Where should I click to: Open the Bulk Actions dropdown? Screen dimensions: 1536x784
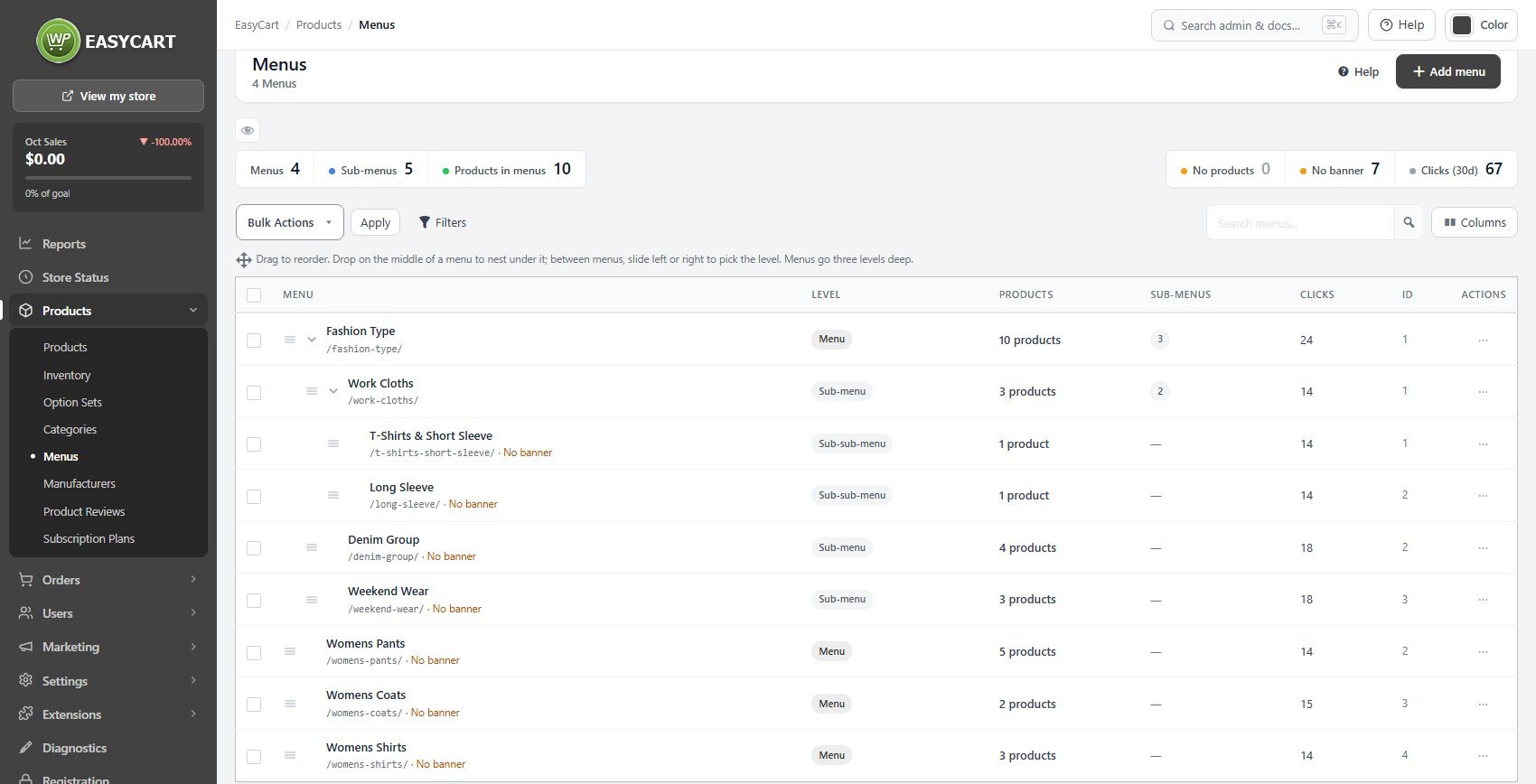click(289, 222)
